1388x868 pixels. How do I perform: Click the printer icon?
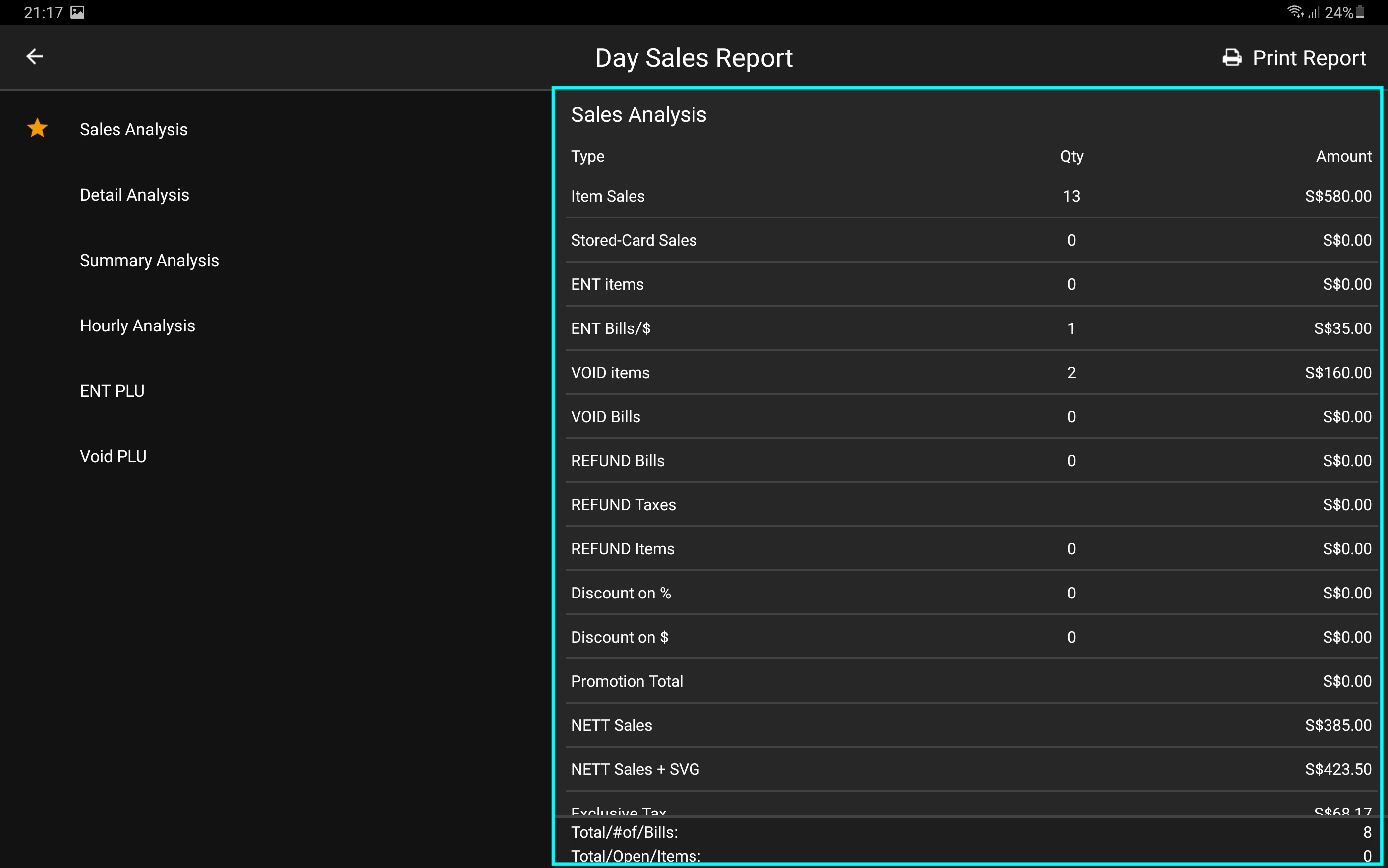pos(1232,58)
